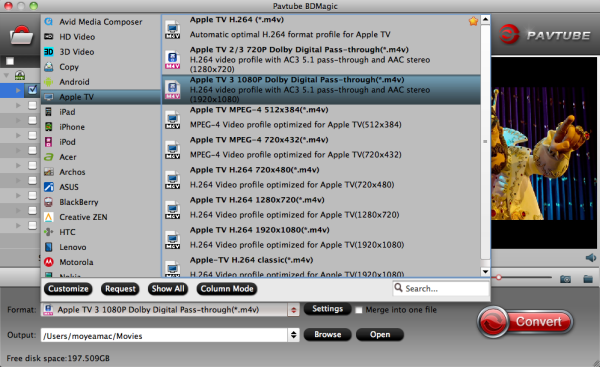
Task: Click the preview playback slider handle
Action: (498, 277)
